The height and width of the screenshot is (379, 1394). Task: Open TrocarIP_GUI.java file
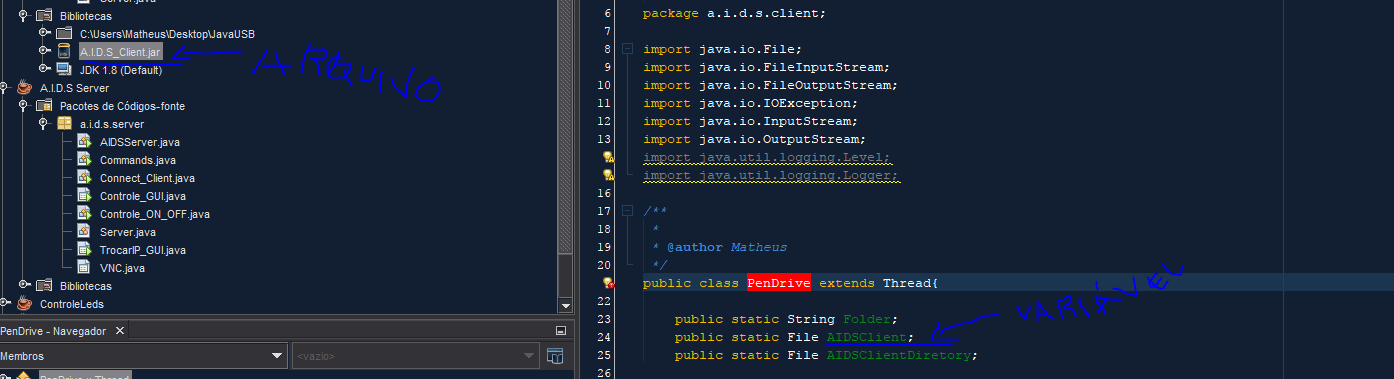143,249
